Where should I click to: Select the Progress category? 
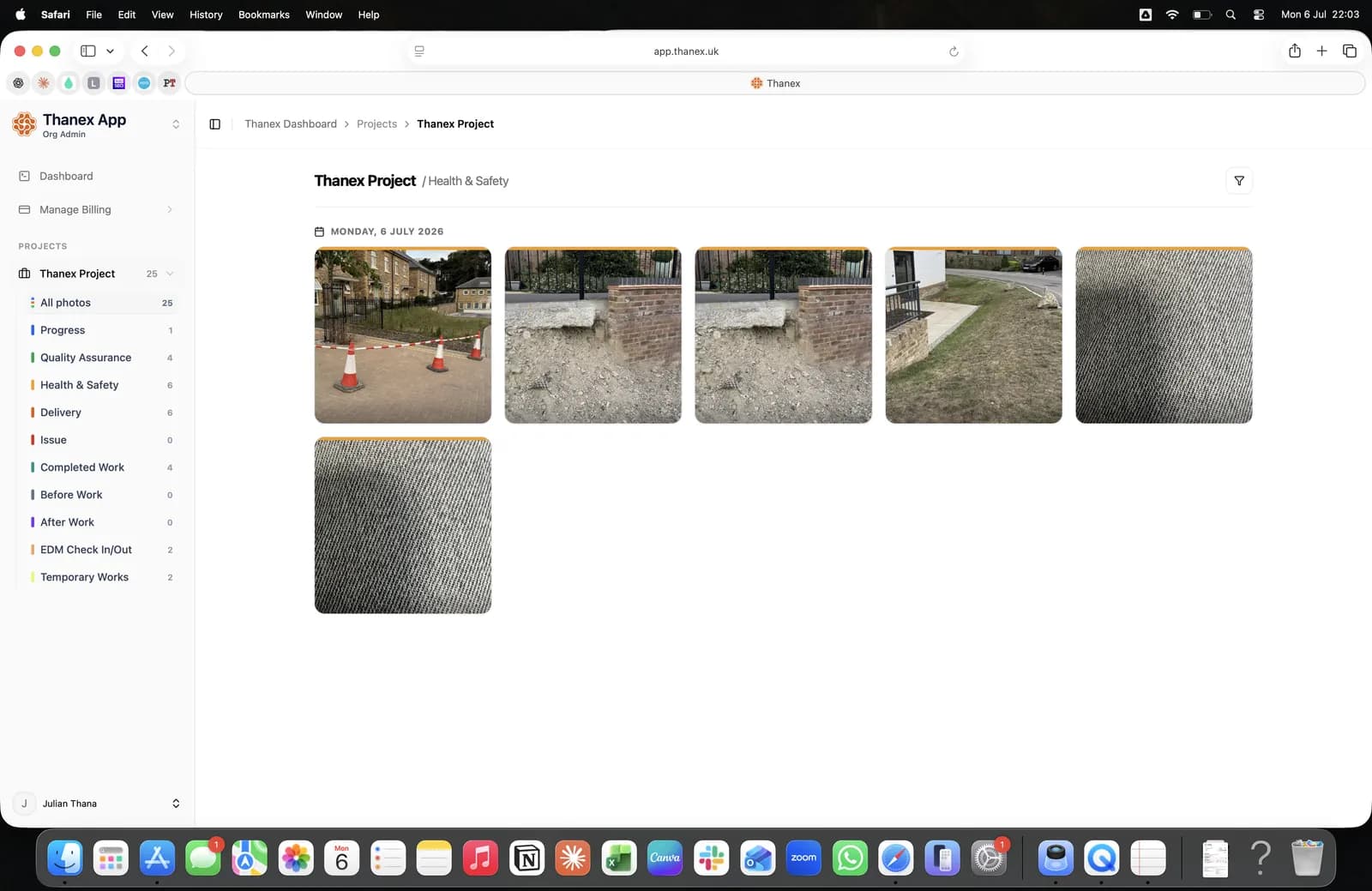[x=100, y=330]
